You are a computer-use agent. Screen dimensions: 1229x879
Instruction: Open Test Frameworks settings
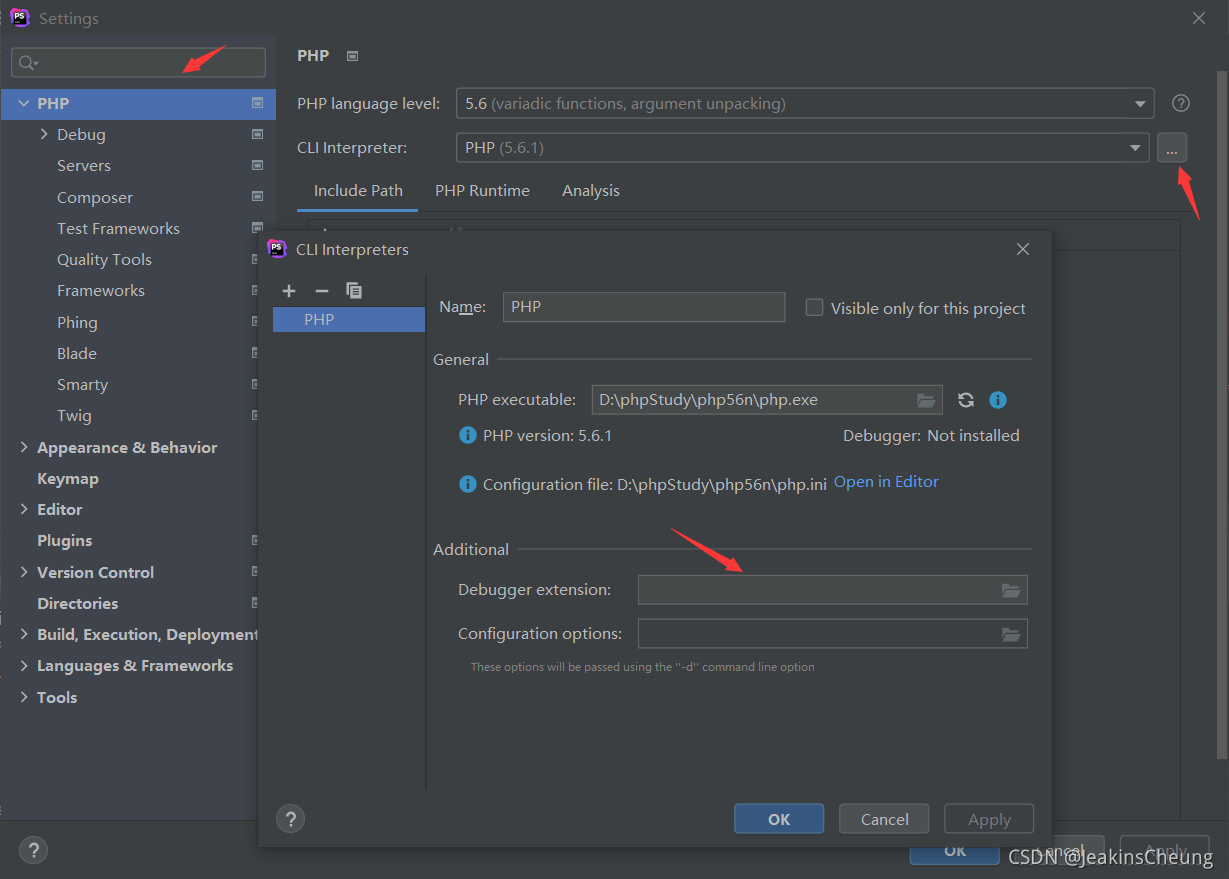(118, 228)
